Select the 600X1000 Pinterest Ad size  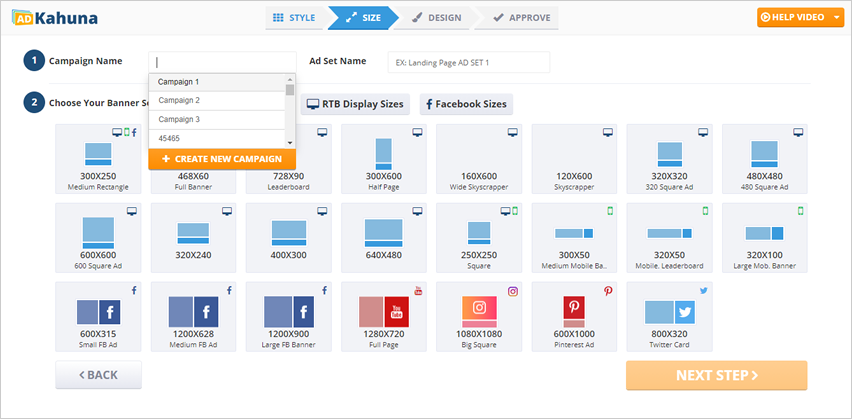573,316
